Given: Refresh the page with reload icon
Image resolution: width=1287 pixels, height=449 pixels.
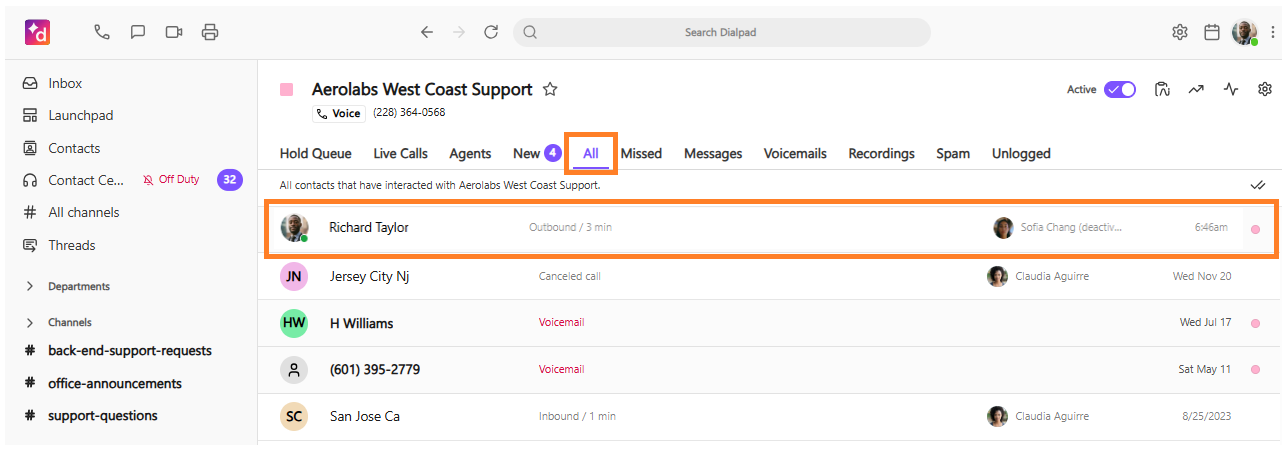Looking at the screenshot, I should coord(491,32).
